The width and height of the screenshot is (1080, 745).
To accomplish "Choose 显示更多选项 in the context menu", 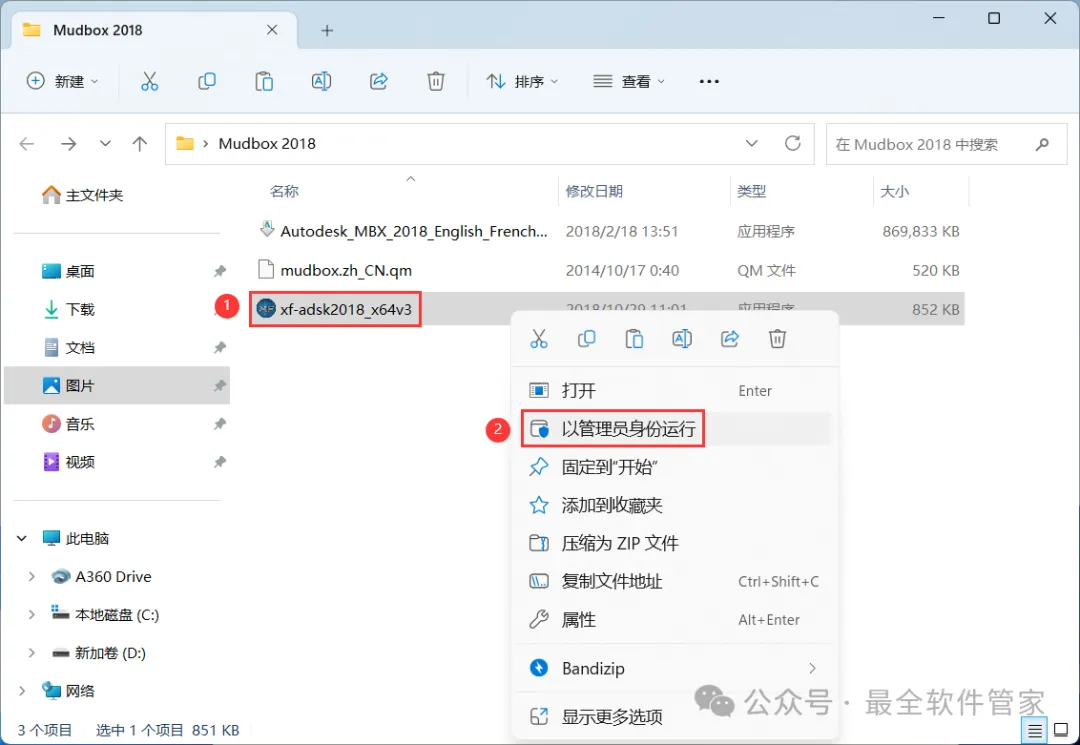I will click(x=675, y=717).
